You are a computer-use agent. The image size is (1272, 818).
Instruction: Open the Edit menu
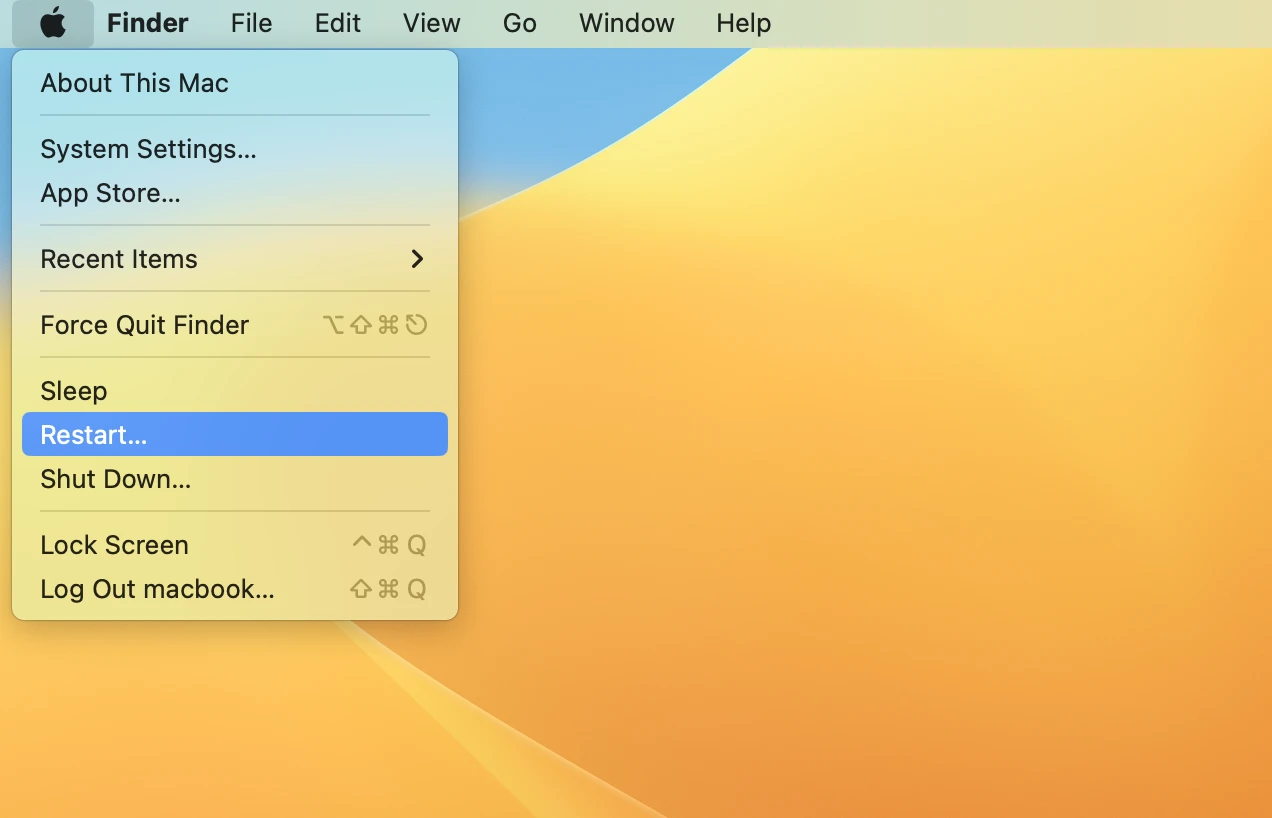336,23
